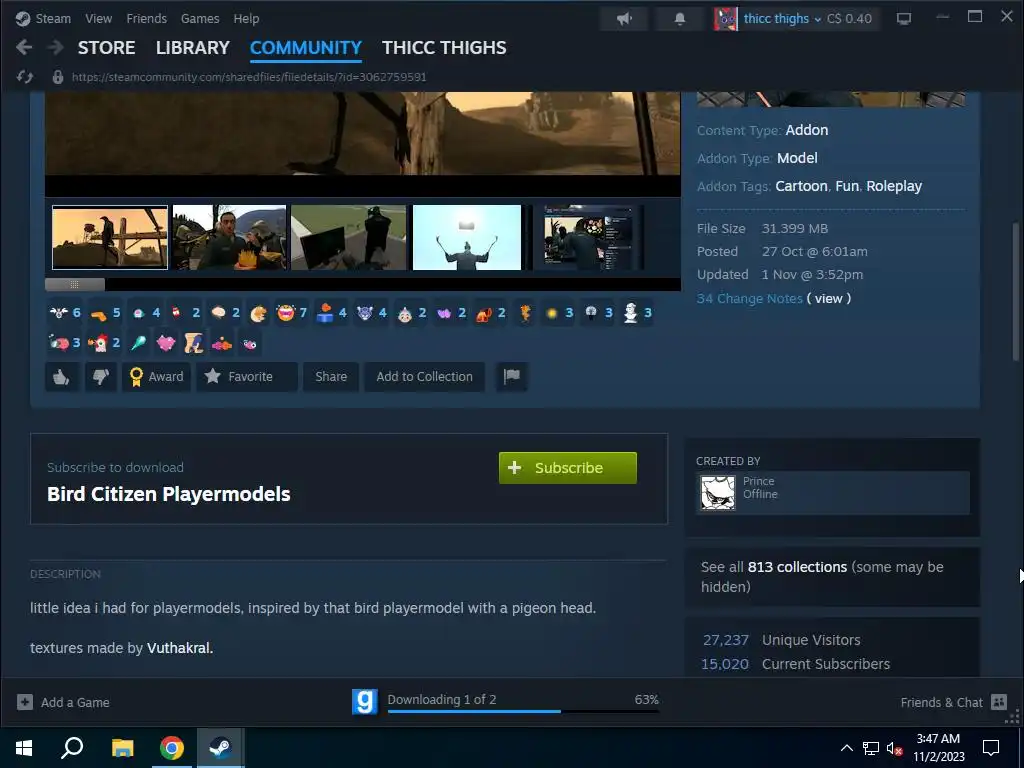Select the thumbnail with monitor on road

tap(349, 237)
